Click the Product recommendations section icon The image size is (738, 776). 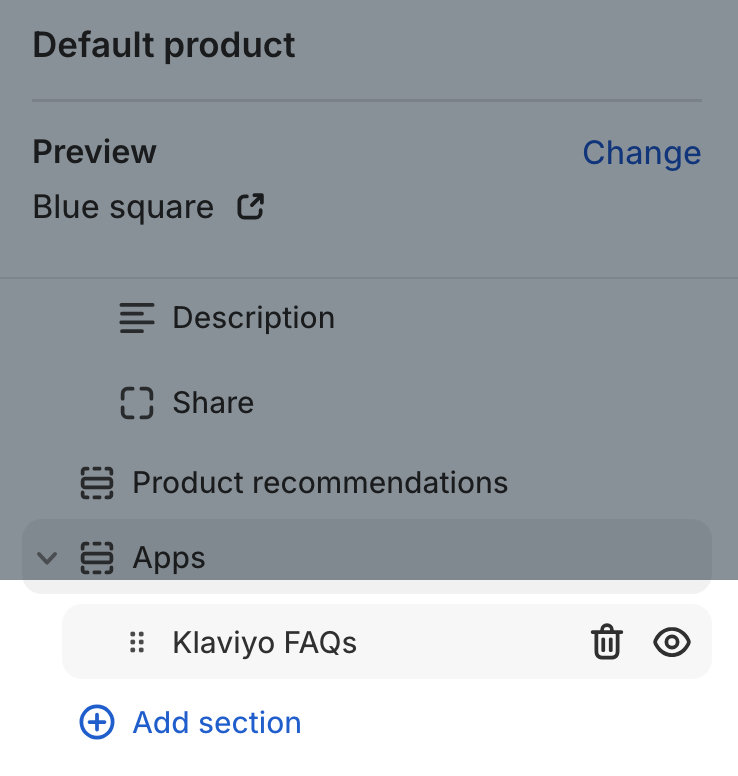[x=97, y=483]
